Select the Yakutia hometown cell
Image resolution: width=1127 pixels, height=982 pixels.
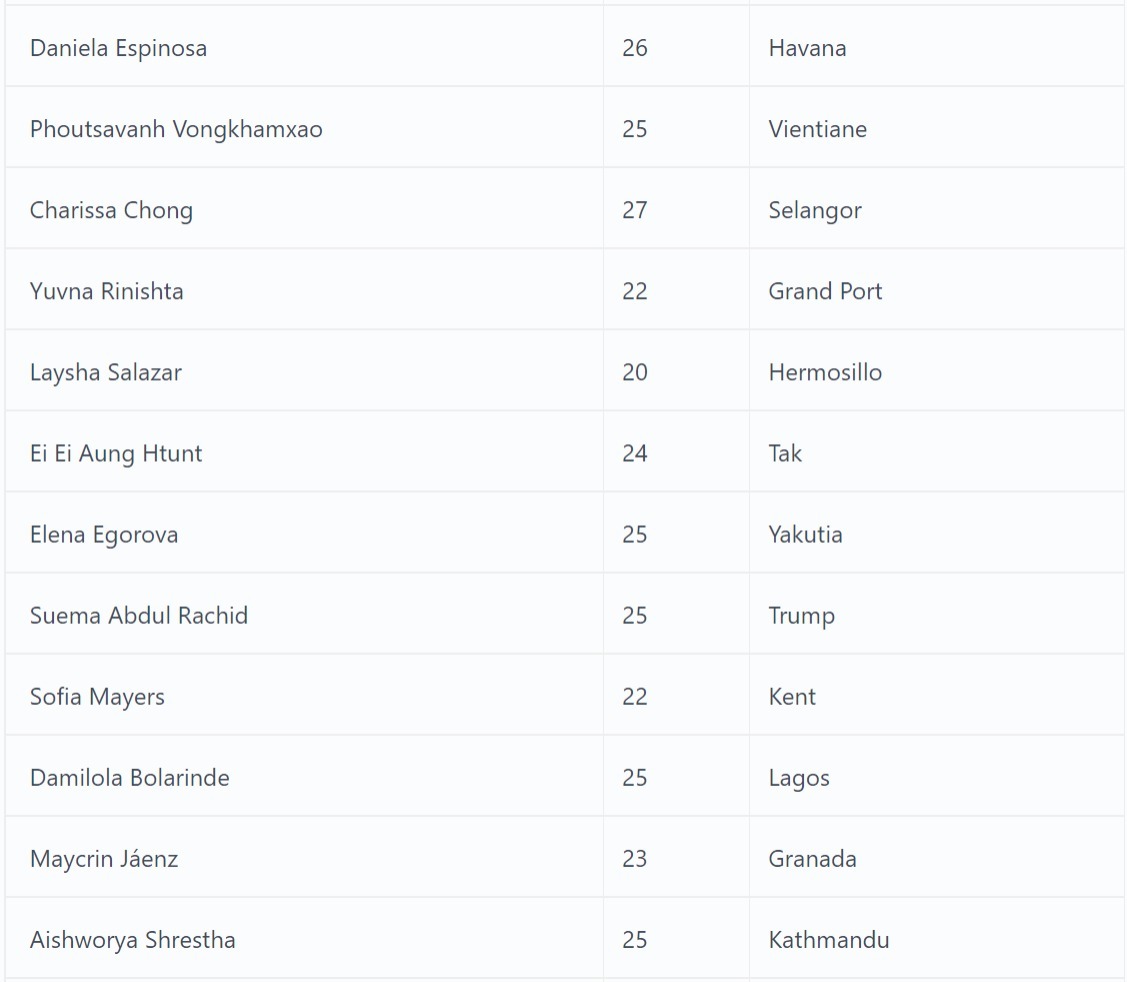pos(805,534)
